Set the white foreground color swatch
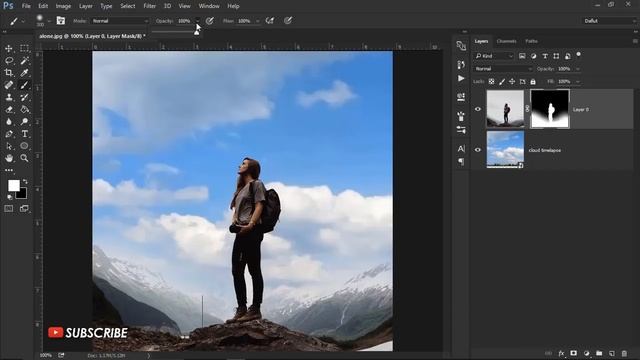640x360 pixels. click(13, 186)
